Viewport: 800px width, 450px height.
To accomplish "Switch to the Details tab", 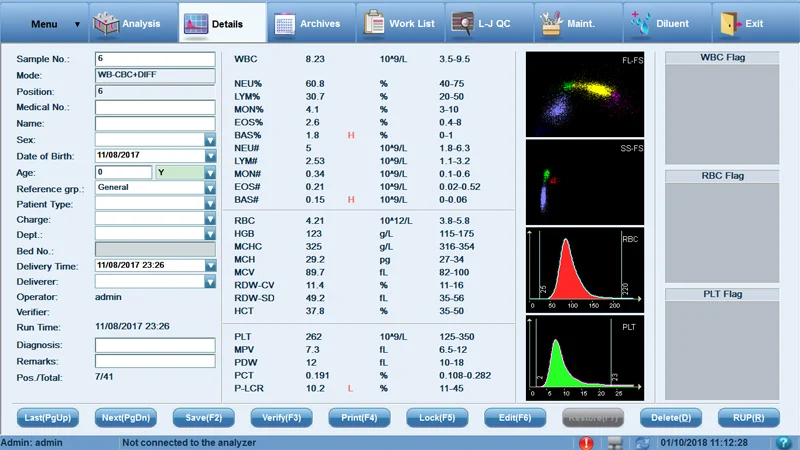I will click(x=221, y=23).
